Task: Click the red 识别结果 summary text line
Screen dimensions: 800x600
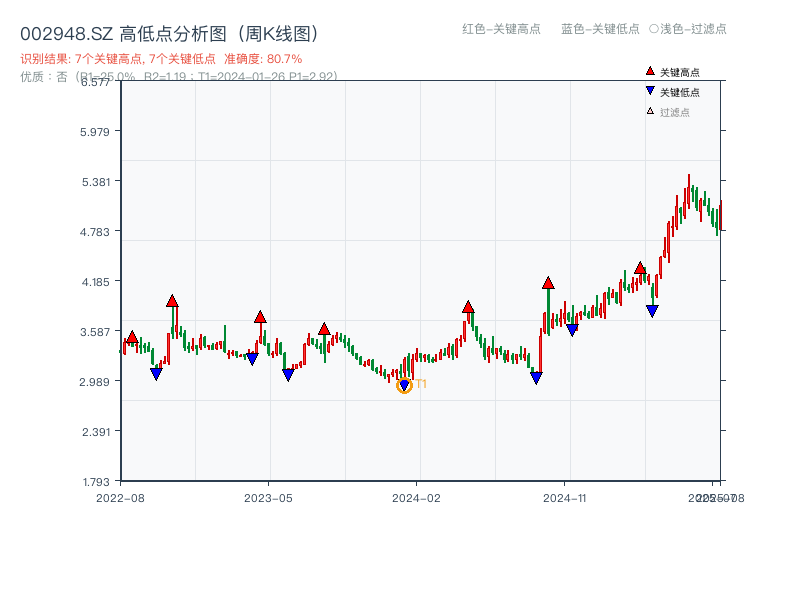Action: 161,59
